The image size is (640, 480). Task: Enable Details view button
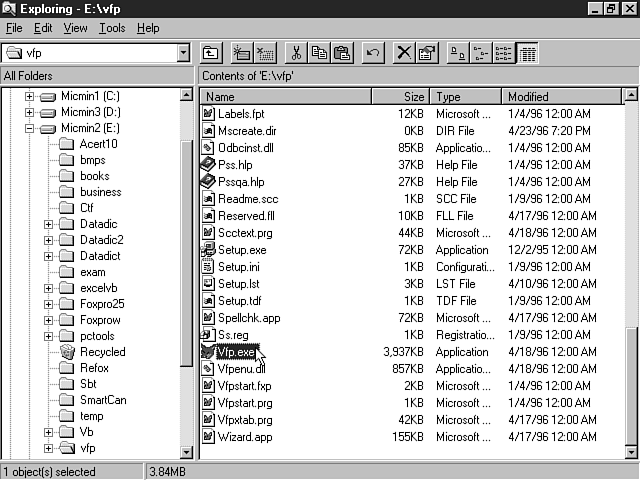pyautogui.click(x=527, y=53)
